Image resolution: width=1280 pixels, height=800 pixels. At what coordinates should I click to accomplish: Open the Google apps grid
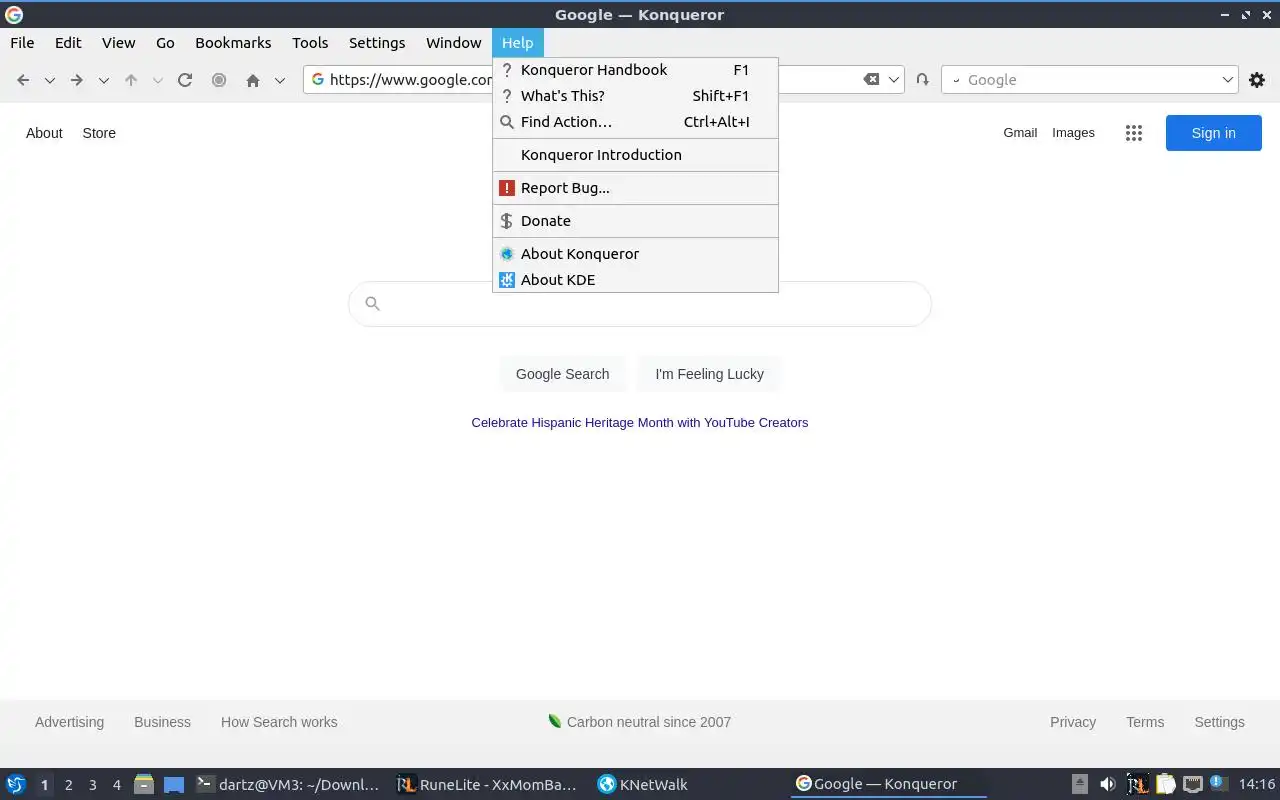coord(1133,133)
